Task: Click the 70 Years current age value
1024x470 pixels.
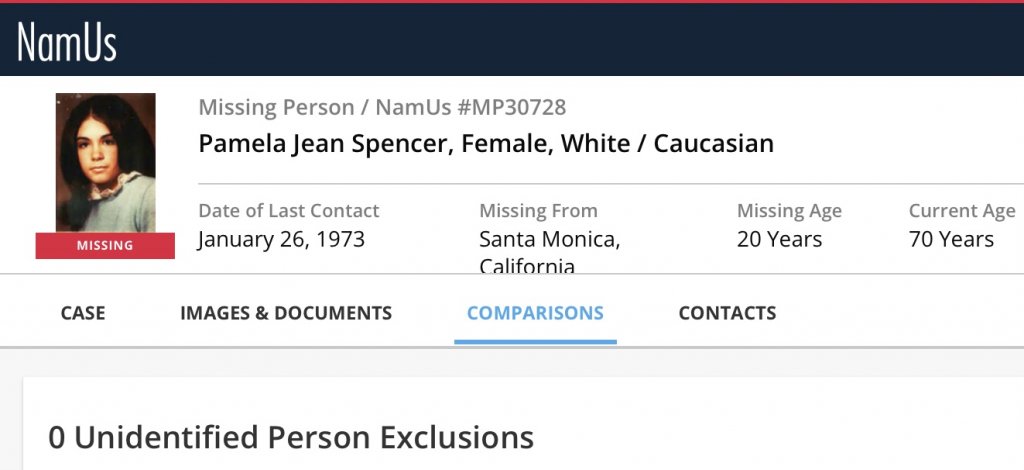Action: click(x=951, y=240)
